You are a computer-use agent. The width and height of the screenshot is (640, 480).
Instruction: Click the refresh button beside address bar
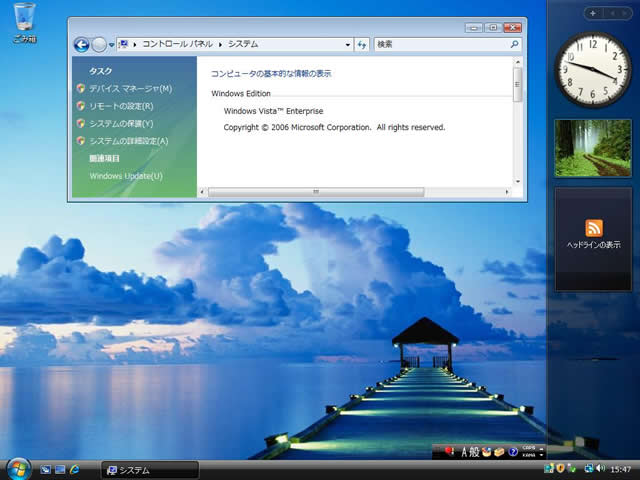coord(362,44)
